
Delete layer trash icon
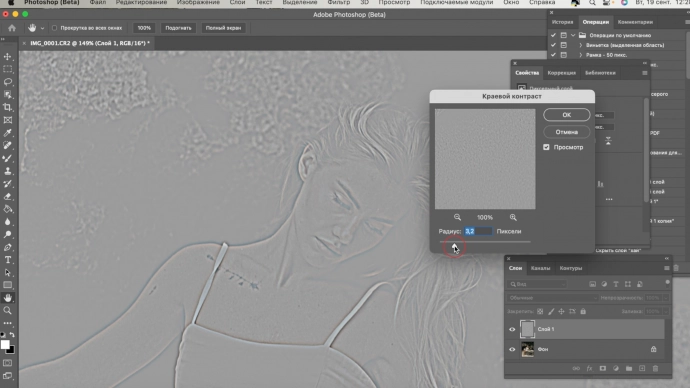(655, 369)
